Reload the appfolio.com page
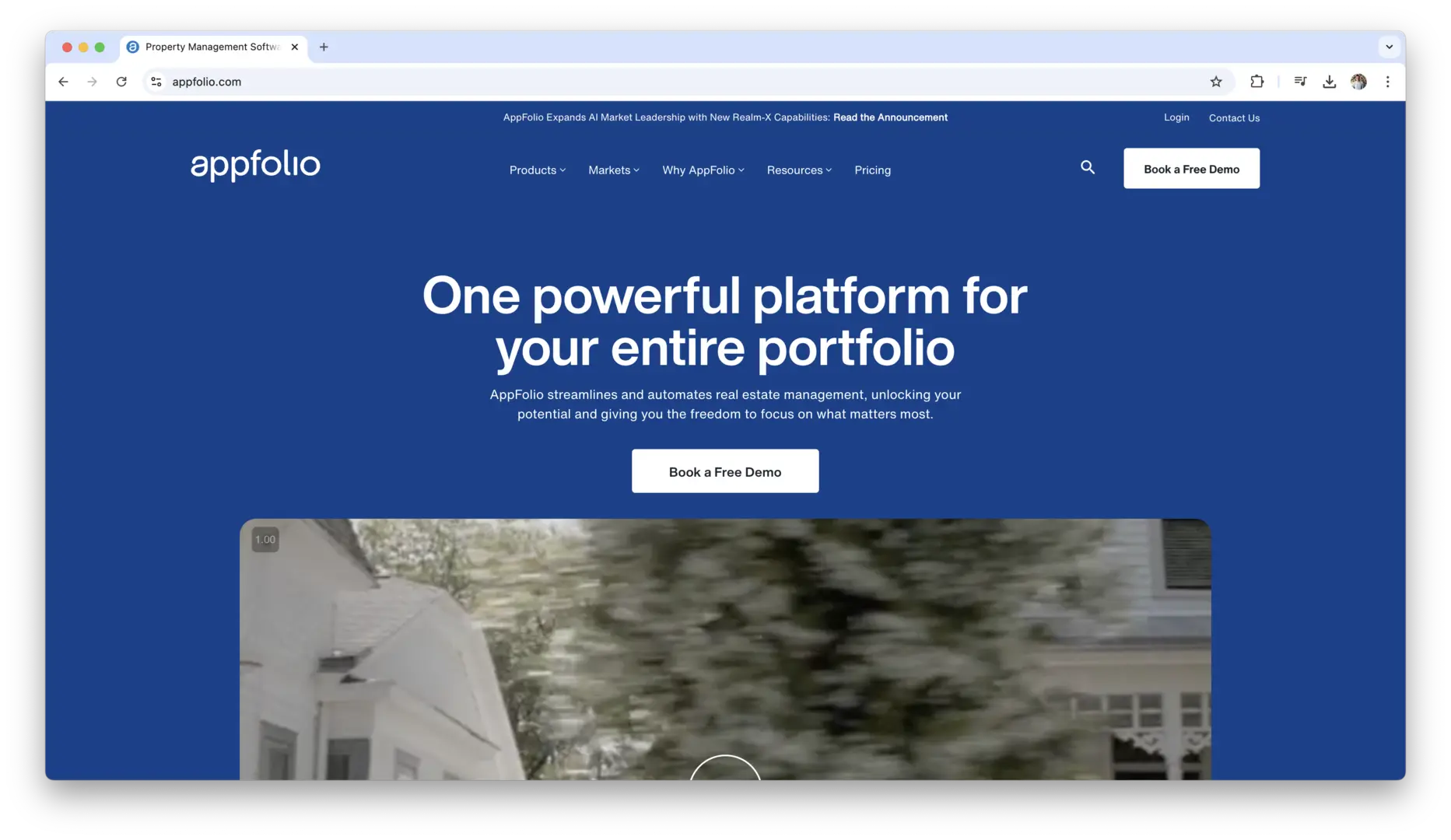Screen dimensions: 1451x840 click(x=121, y=82)
